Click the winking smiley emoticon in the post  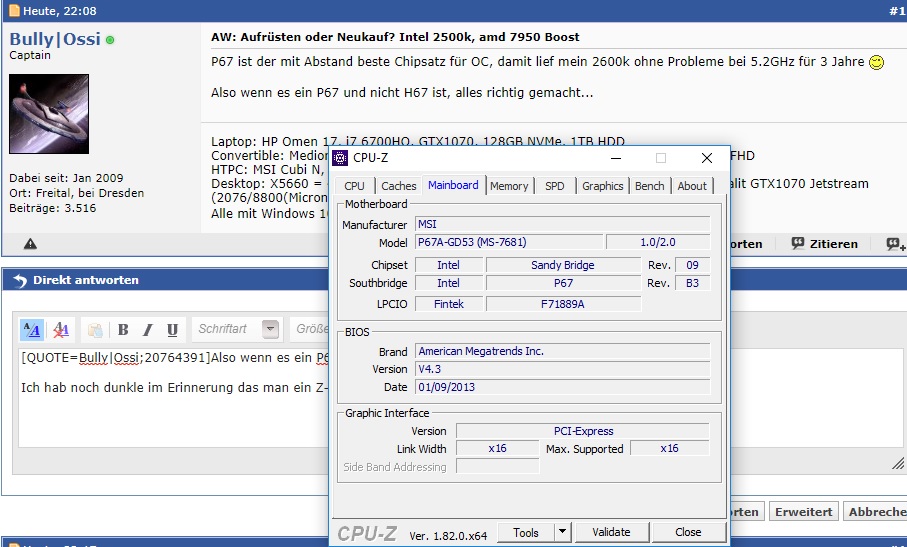click(876, 62)
